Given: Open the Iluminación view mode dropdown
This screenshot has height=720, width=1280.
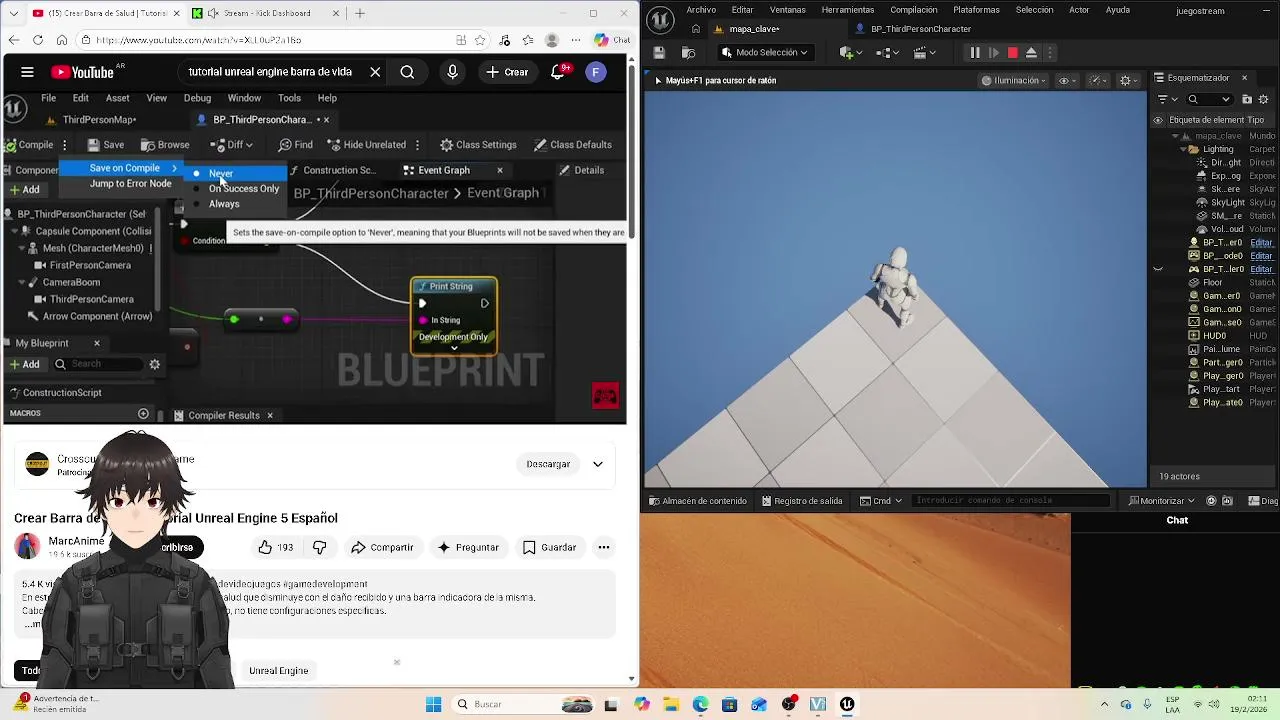Looking at the screenshot, I should coord(1013,80).
